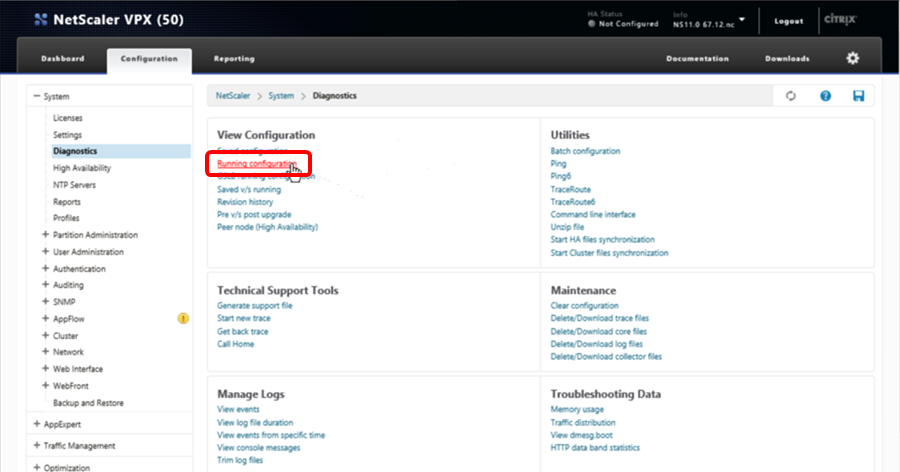Click the refresh icon in breadcrumb bar

point(791,96)
